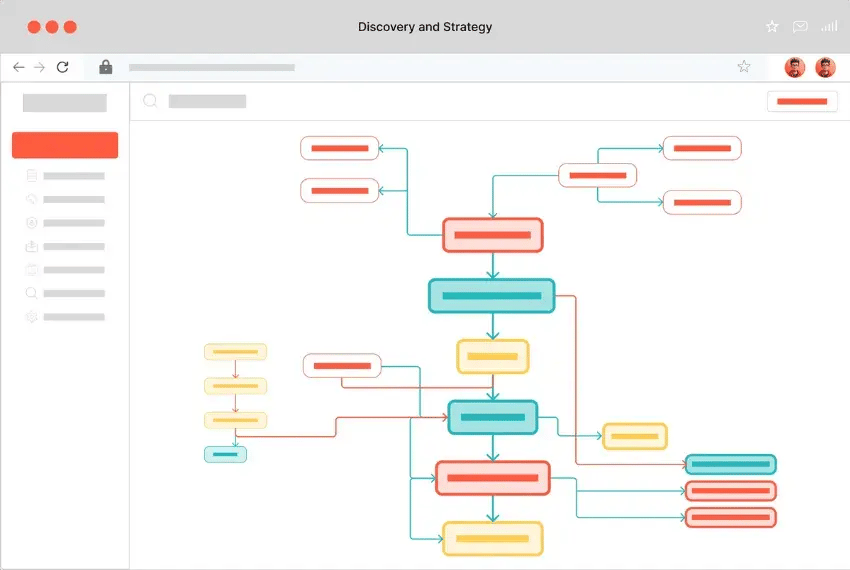Viewport: 850px width, 570px height.
Task: Open the message envelope icon in the title bar
Action: tap(800, 27)
